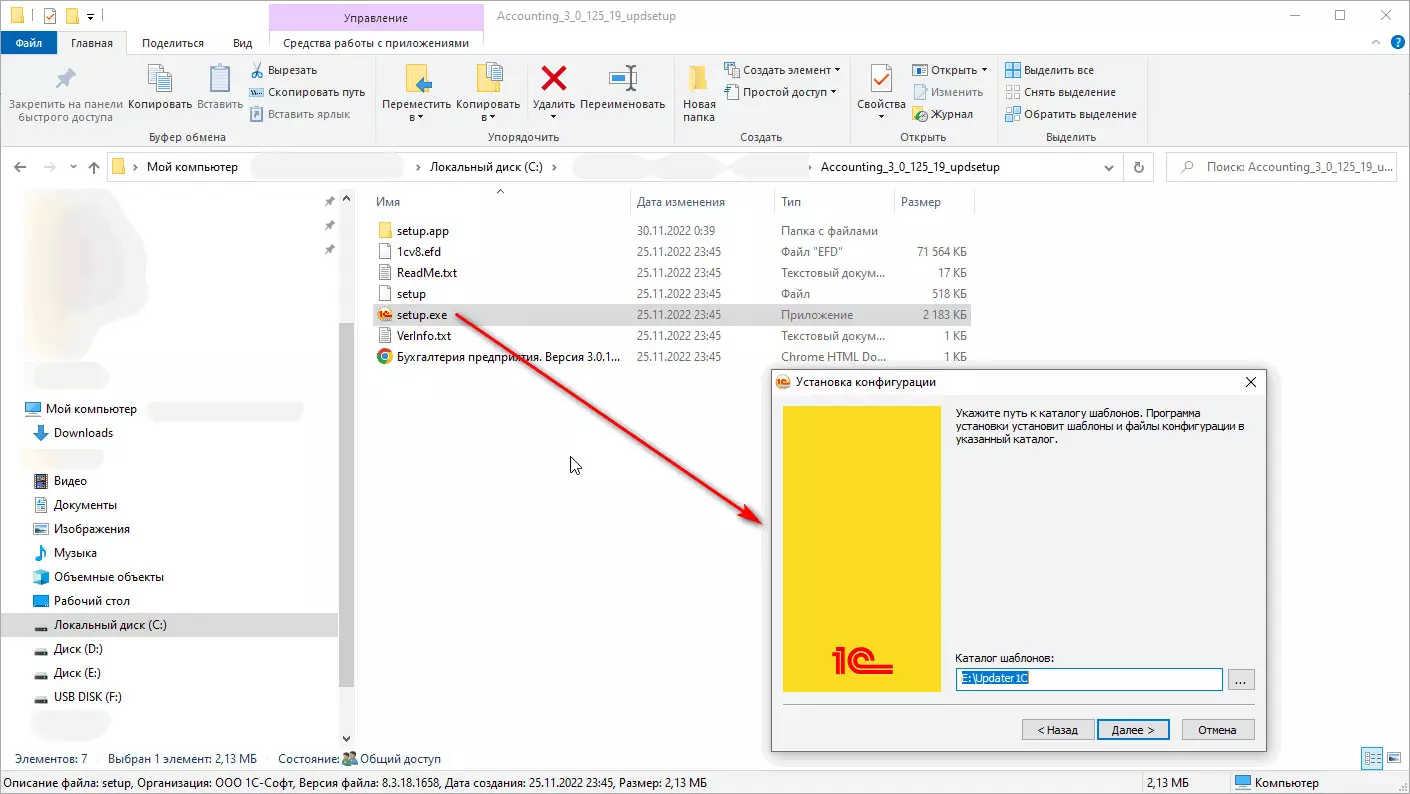Create a folder with Новая папка

699,93
